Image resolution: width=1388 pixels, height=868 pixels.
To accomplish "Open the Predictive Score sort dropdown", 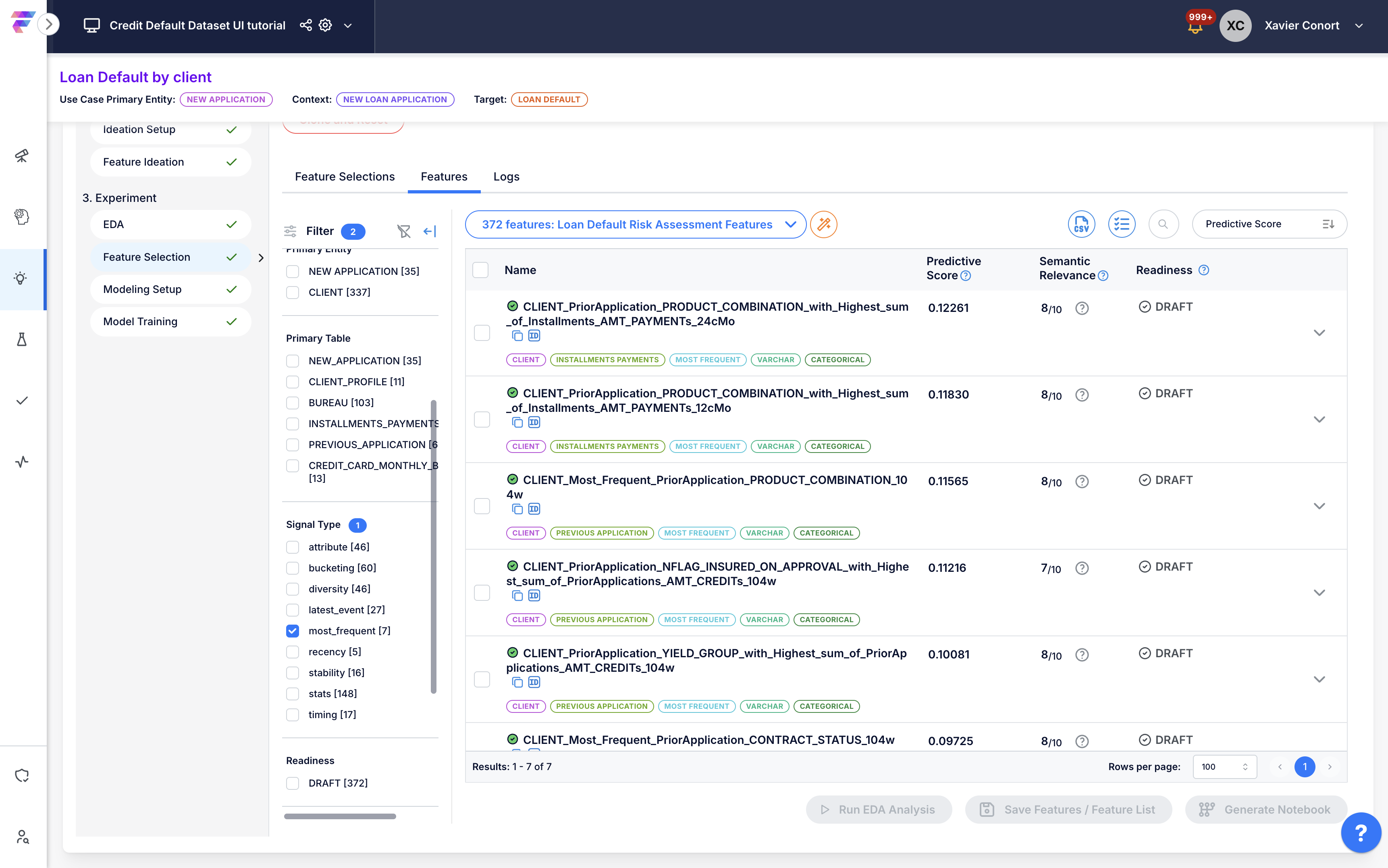I will (x=1269, y=224).
